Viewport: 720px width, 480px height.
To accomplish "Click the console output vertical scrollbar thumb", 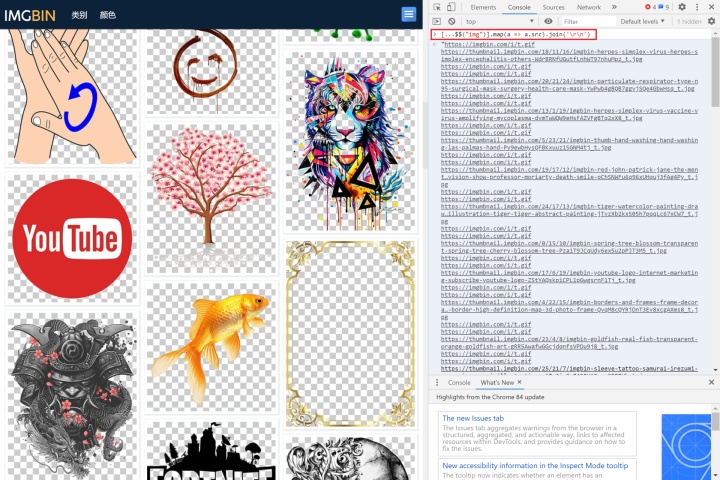I will (x=715, y=72).
